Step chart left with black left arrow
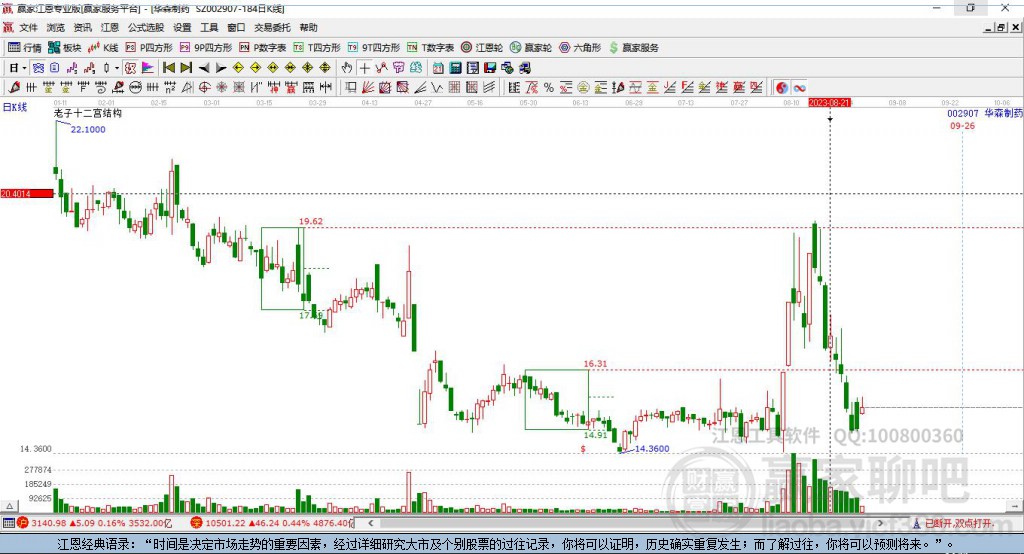Image resolution: width=1024 pixels, height=554 pixels. pyautogui.click(x=204, y=68)
